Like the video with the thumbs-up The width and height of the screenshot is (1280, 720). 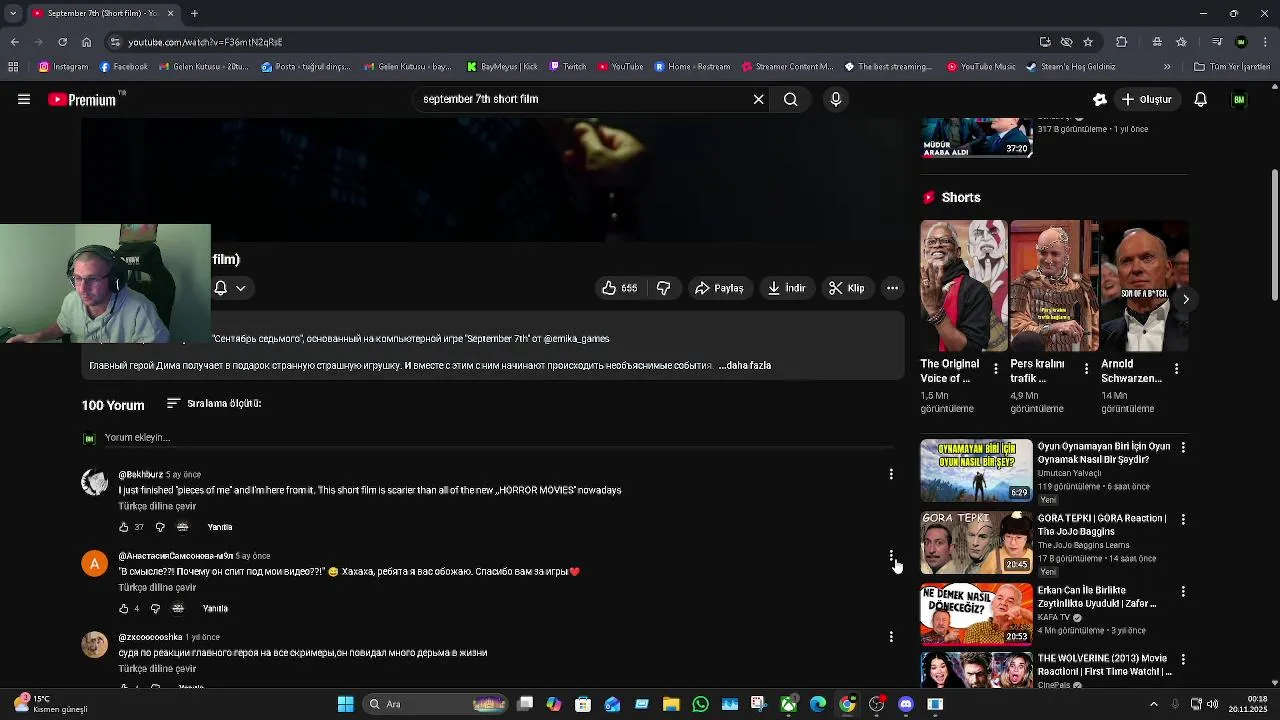point(620,288)
